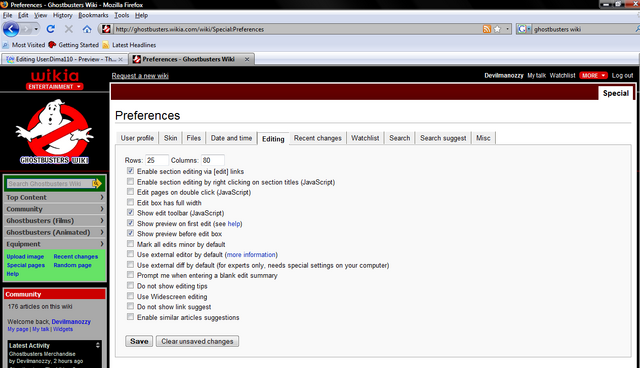640x368 pixels.
Task: Uncheck Show edit toolbar (JavaScript)
Action: [130, 213]
